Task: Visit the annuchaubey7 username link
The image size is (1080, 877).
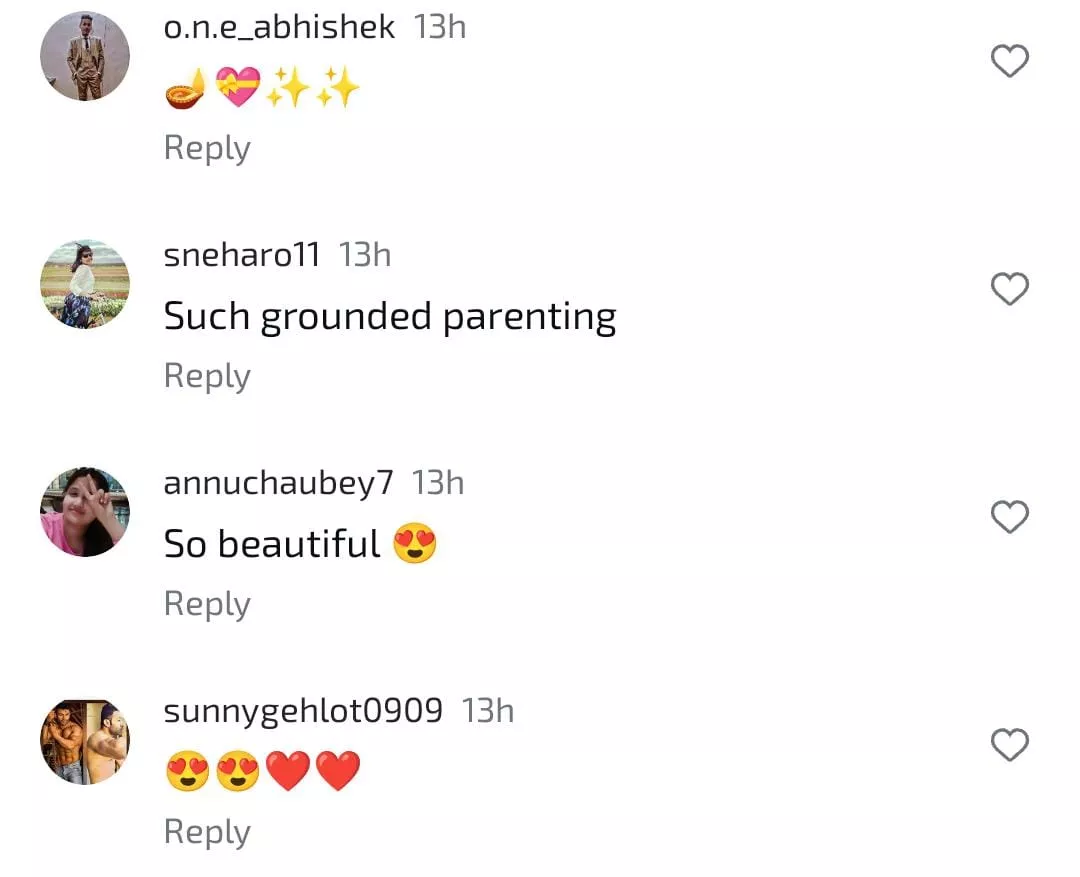Action: (x=278, y=484)
